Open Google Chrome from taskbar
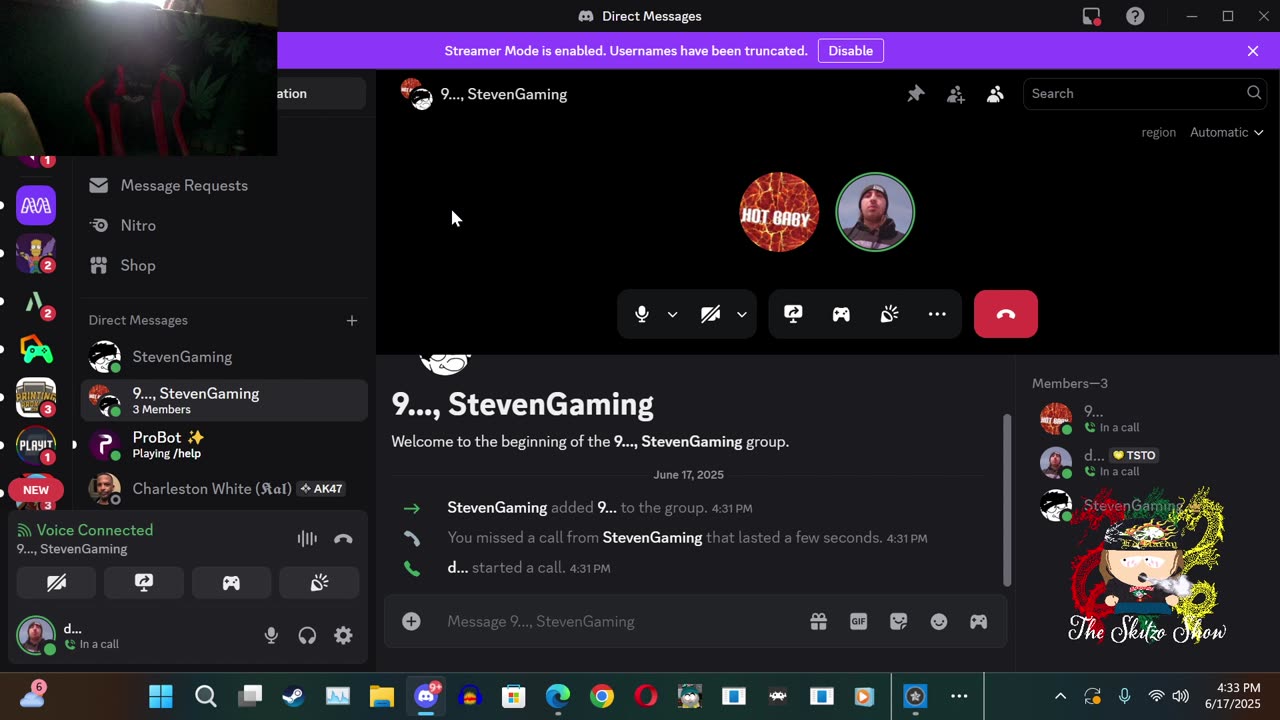Screen dimensions: 1280x720 (602, 696)
